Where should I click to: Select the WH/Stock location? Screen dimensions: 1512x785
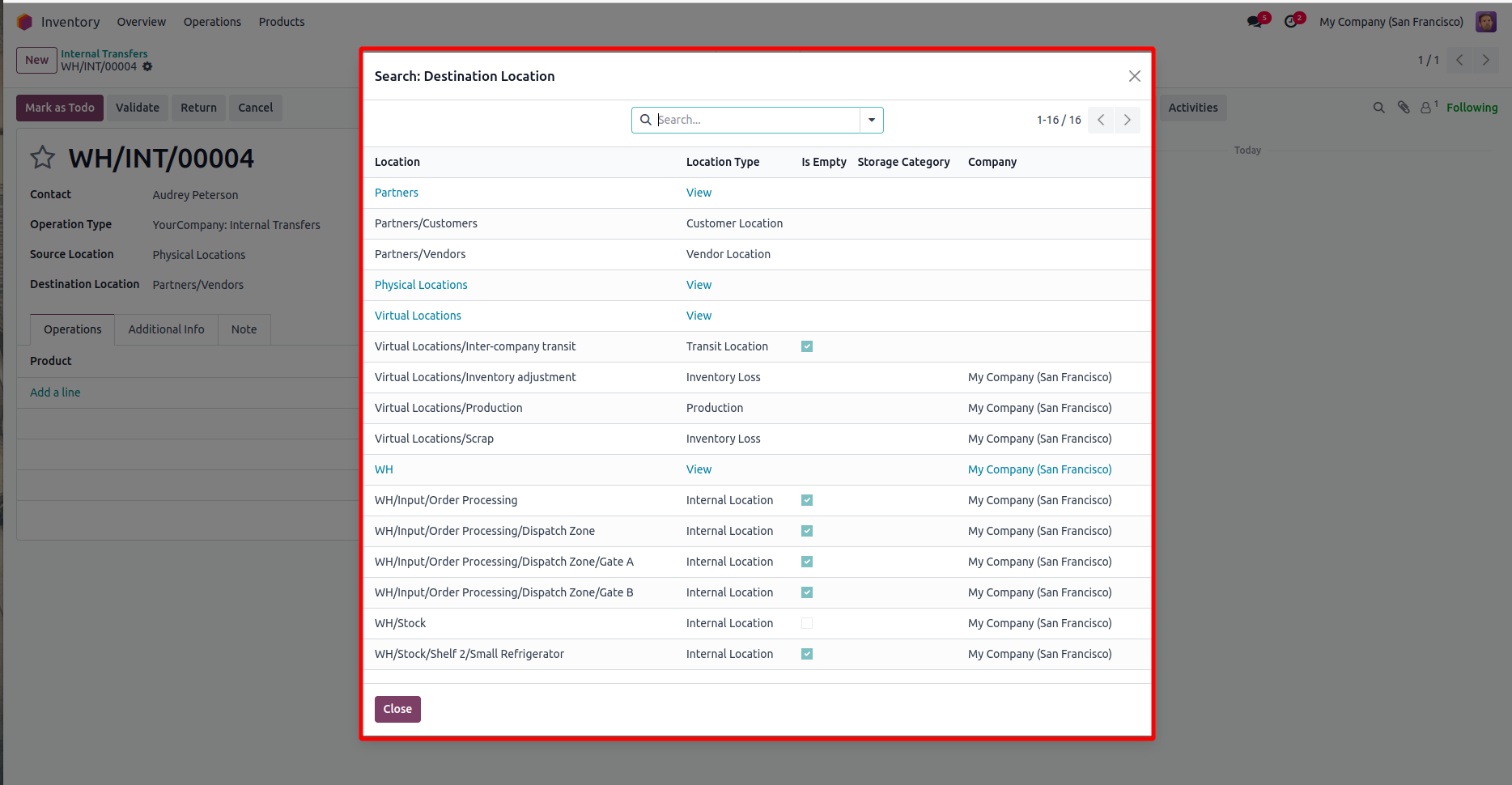click(757, 623)
